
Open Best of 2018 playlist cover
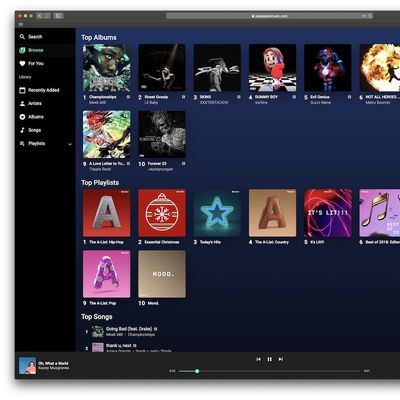point(380,213)
